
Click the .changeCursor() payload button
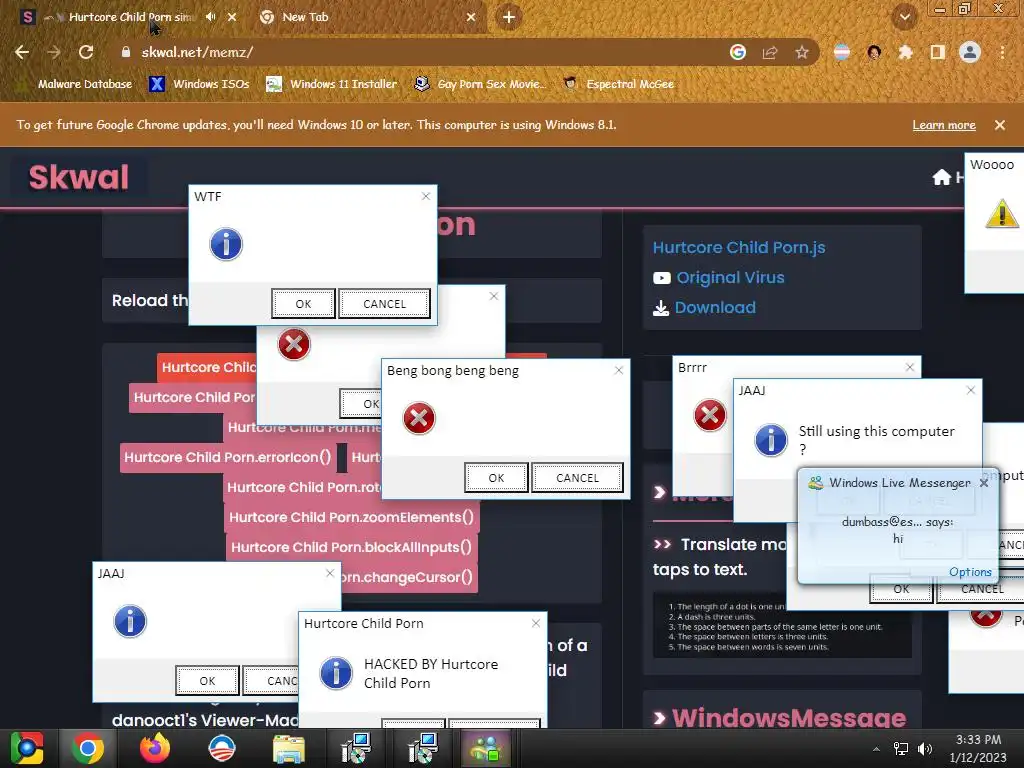[x=409, y=577]
